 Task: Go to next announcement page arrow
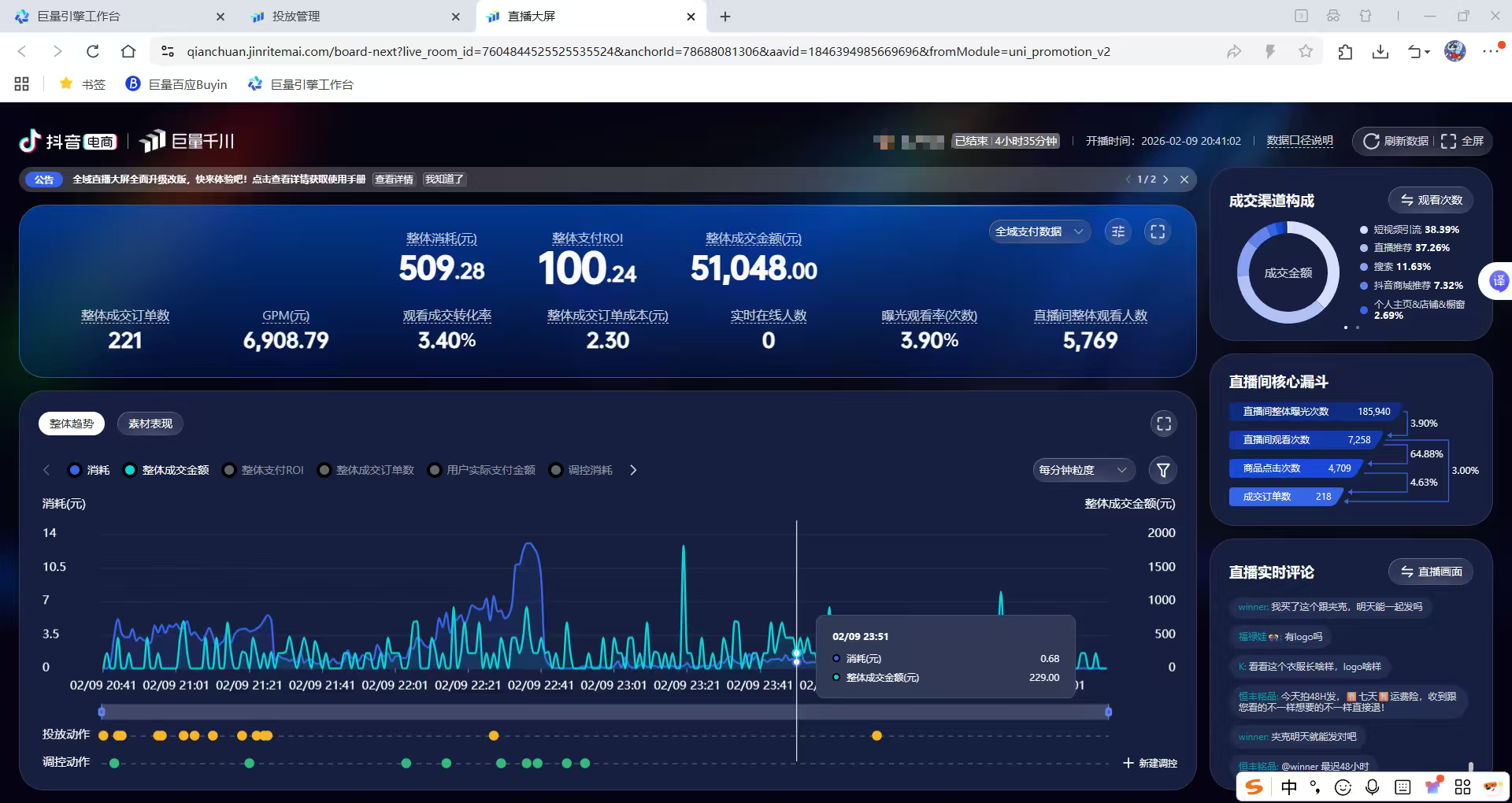coord(1165,179)
